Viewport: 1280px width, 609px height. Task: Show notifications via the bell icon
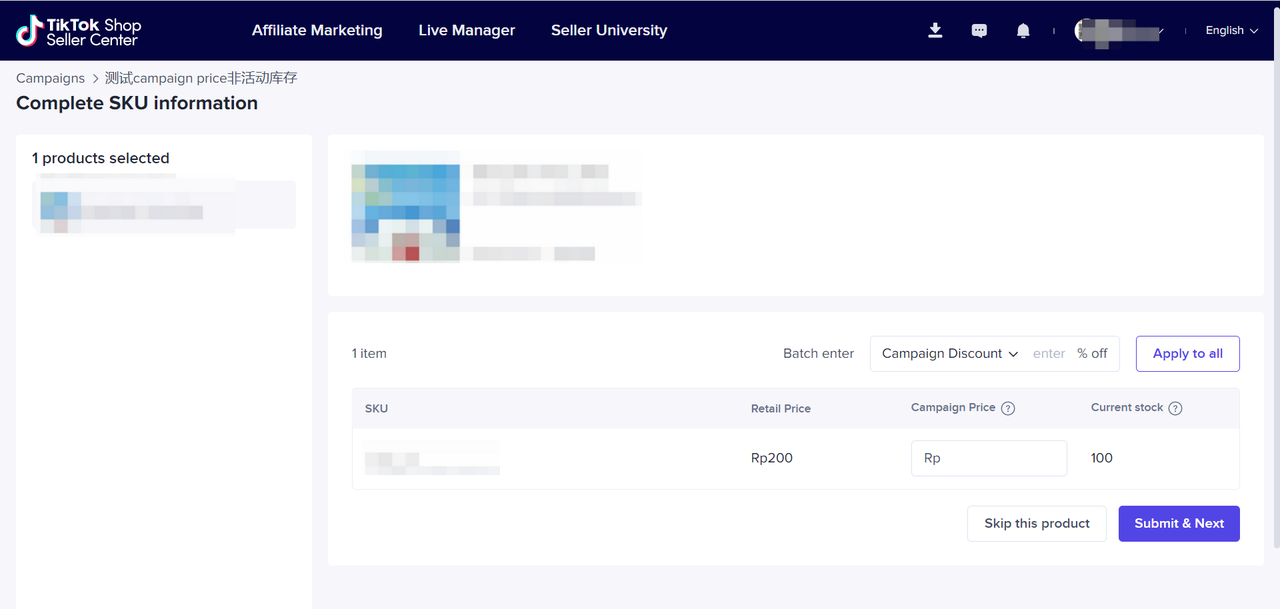(1022, 31)
